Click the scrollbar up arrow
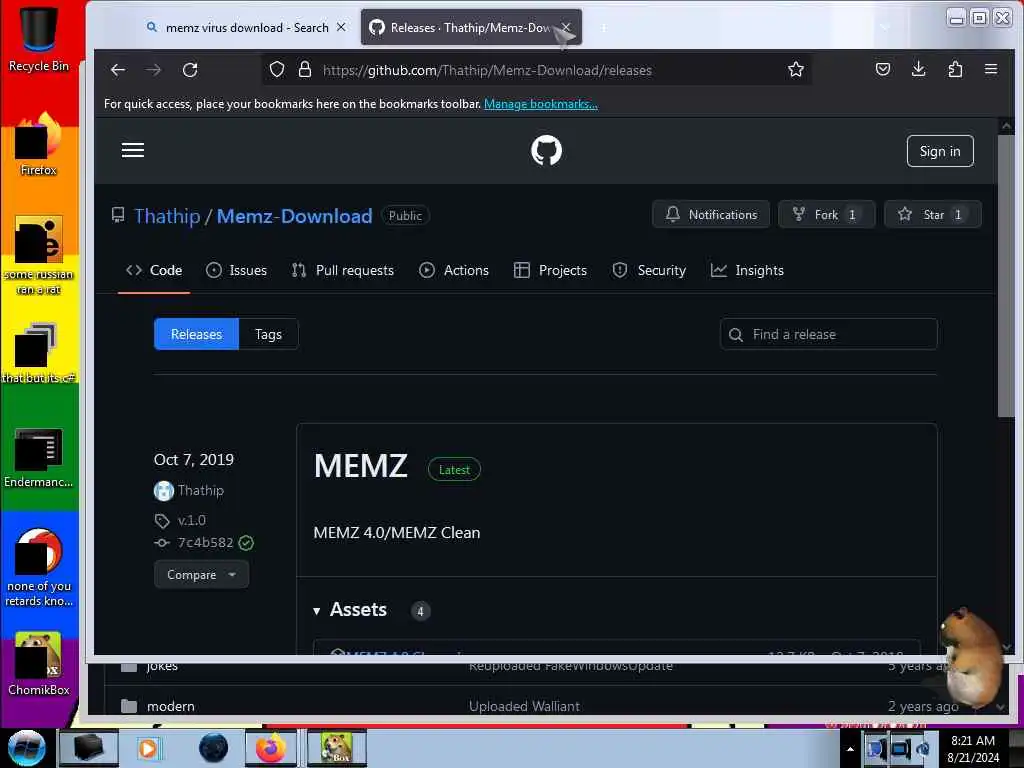1024x768 pixels. coord(1006,125)
